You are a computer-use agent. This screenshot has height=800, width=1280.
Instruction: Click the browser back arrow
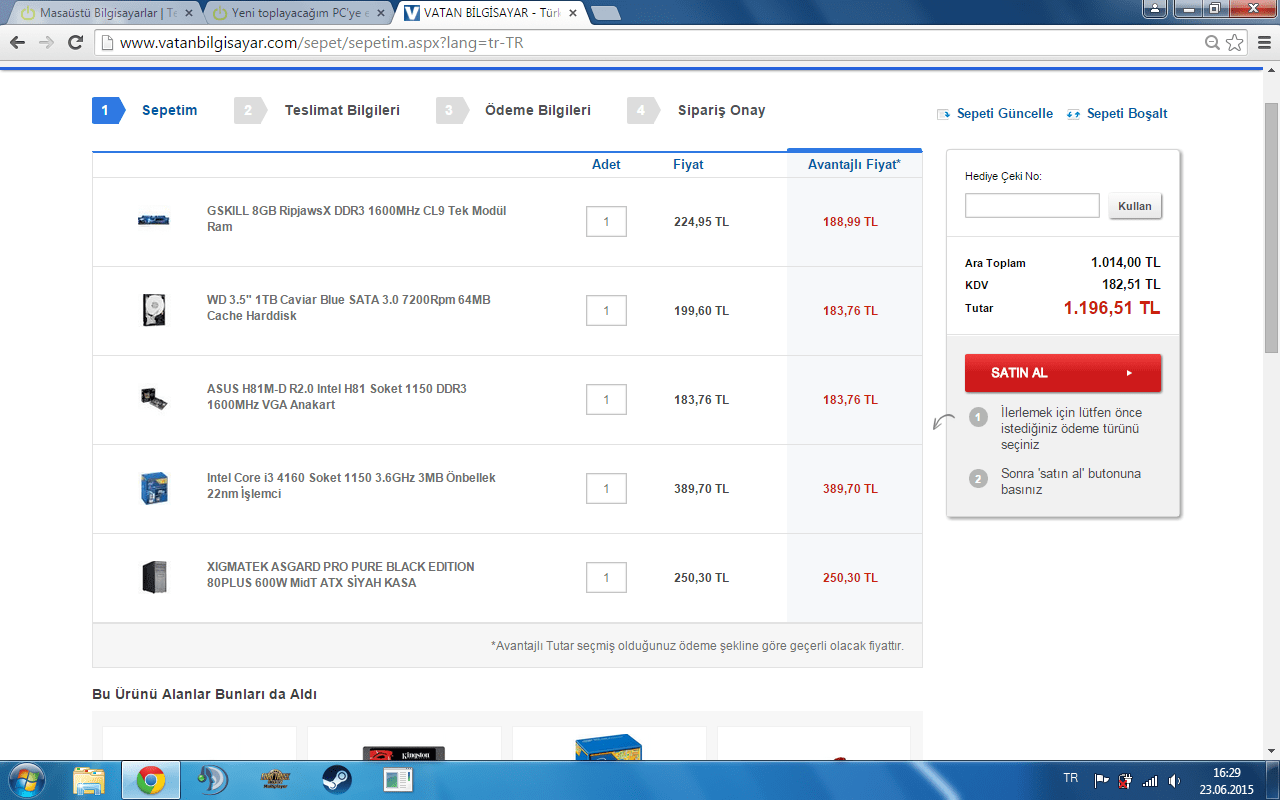(x=17, y=43)
